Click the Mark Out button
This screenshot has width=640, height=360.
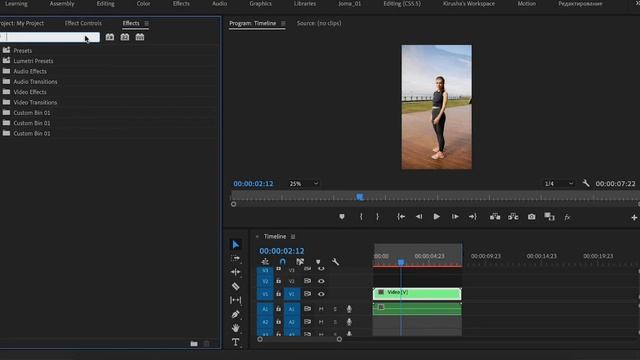[x=378, y=217]
